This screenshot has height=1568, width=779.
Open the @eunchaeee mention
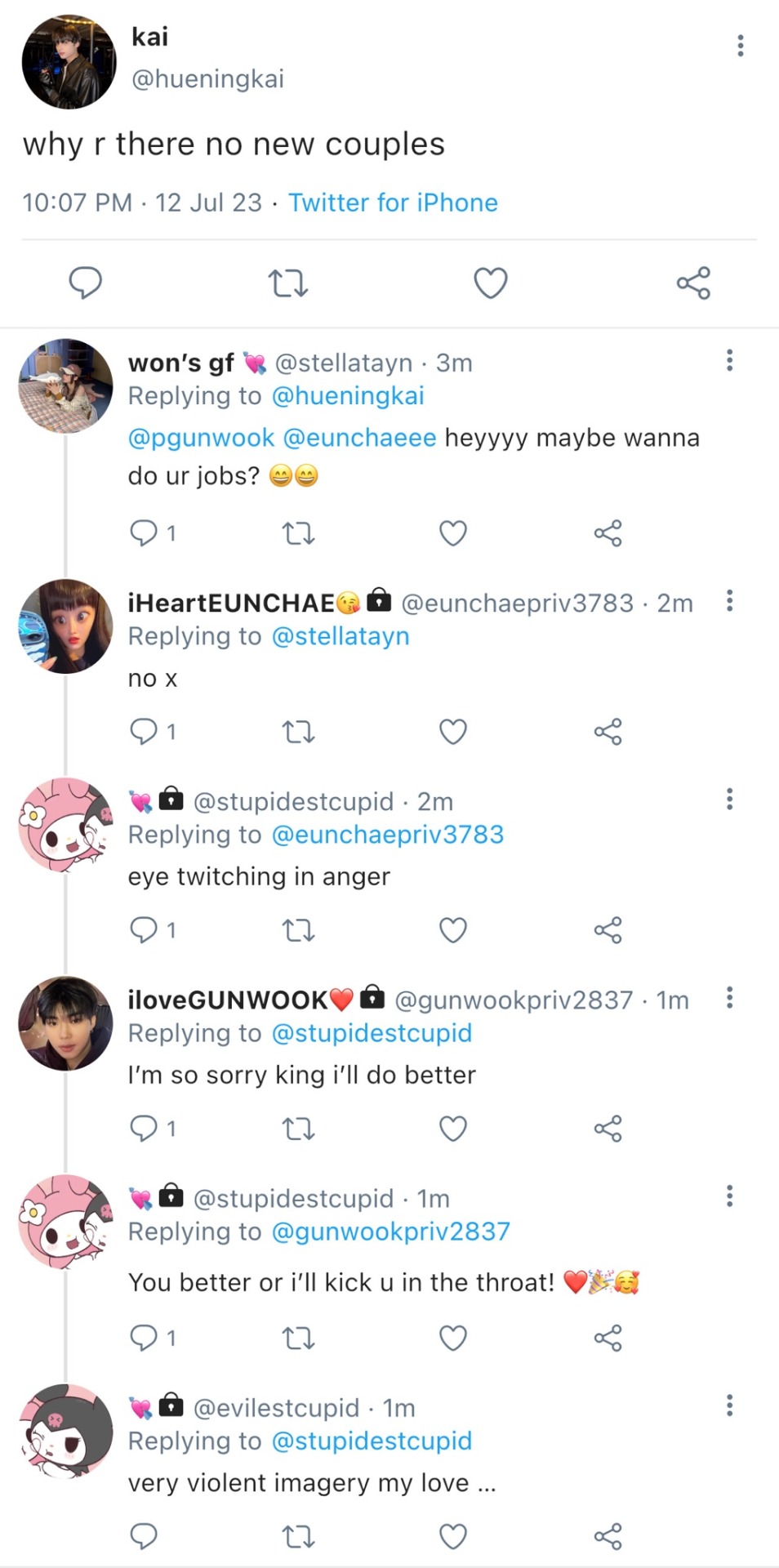pyautogui.click(x=359, y=438)
